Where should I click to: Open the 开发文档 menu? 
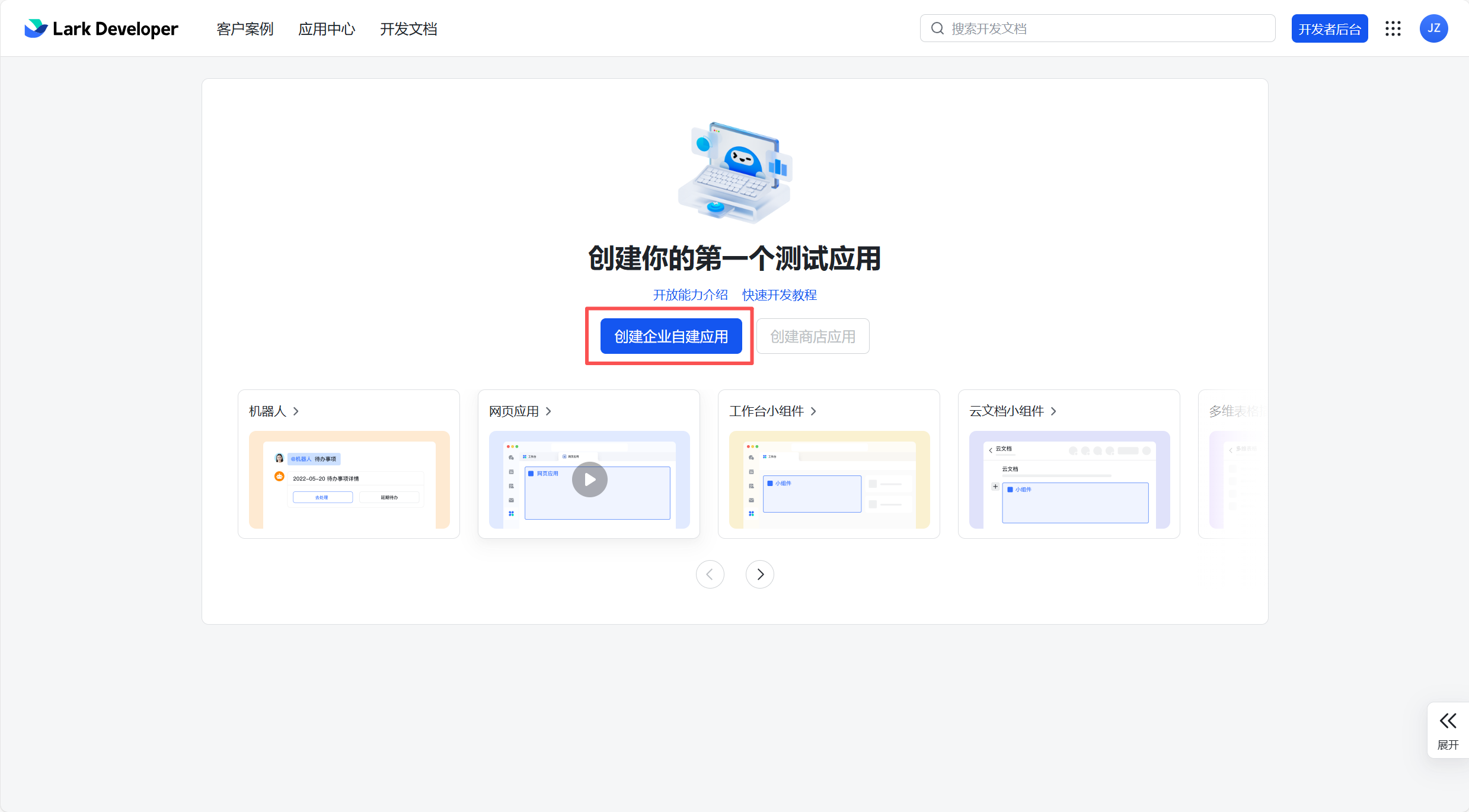tap(408, 28)
